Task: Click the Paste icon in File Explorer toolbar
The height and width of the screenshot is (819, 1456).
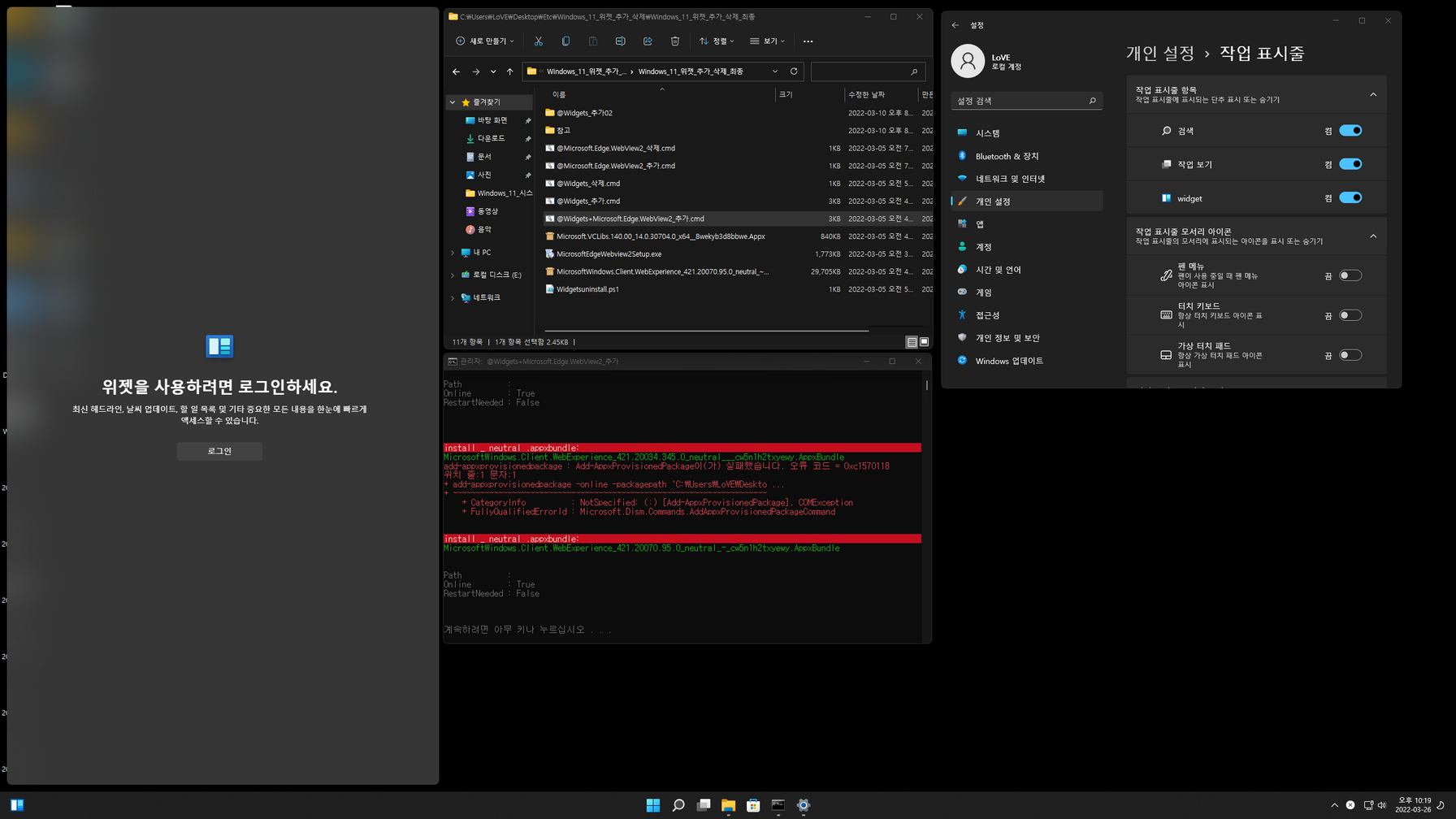Action: pos(593,41)
